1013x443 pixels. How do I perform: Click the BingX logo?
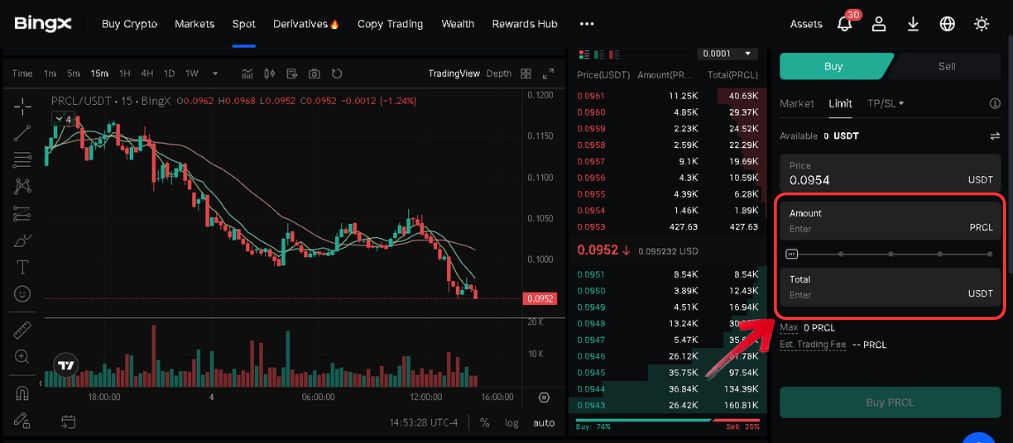[x=43, y=24]
